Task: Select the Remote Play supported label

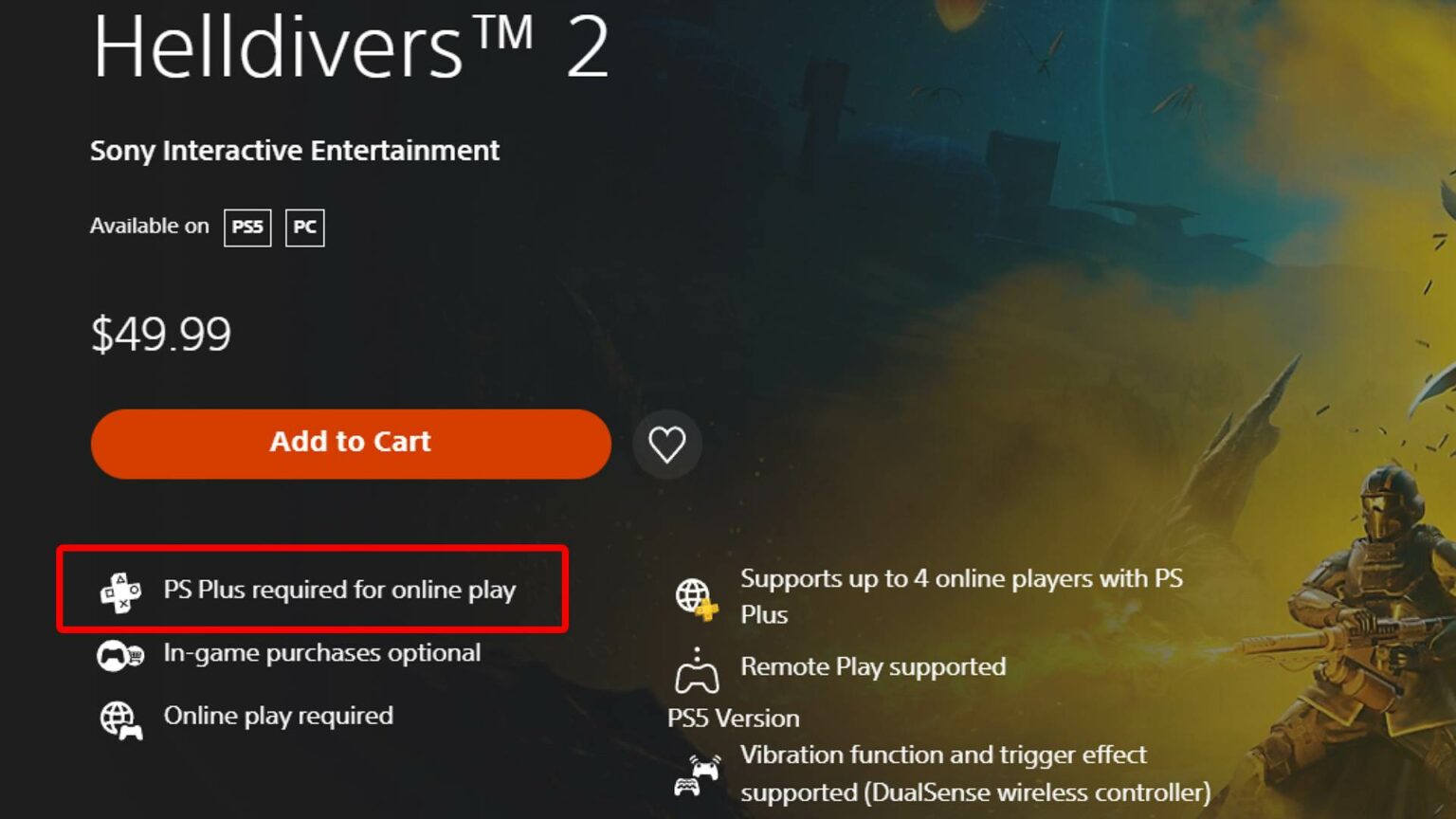Action: tap(873, 666)
